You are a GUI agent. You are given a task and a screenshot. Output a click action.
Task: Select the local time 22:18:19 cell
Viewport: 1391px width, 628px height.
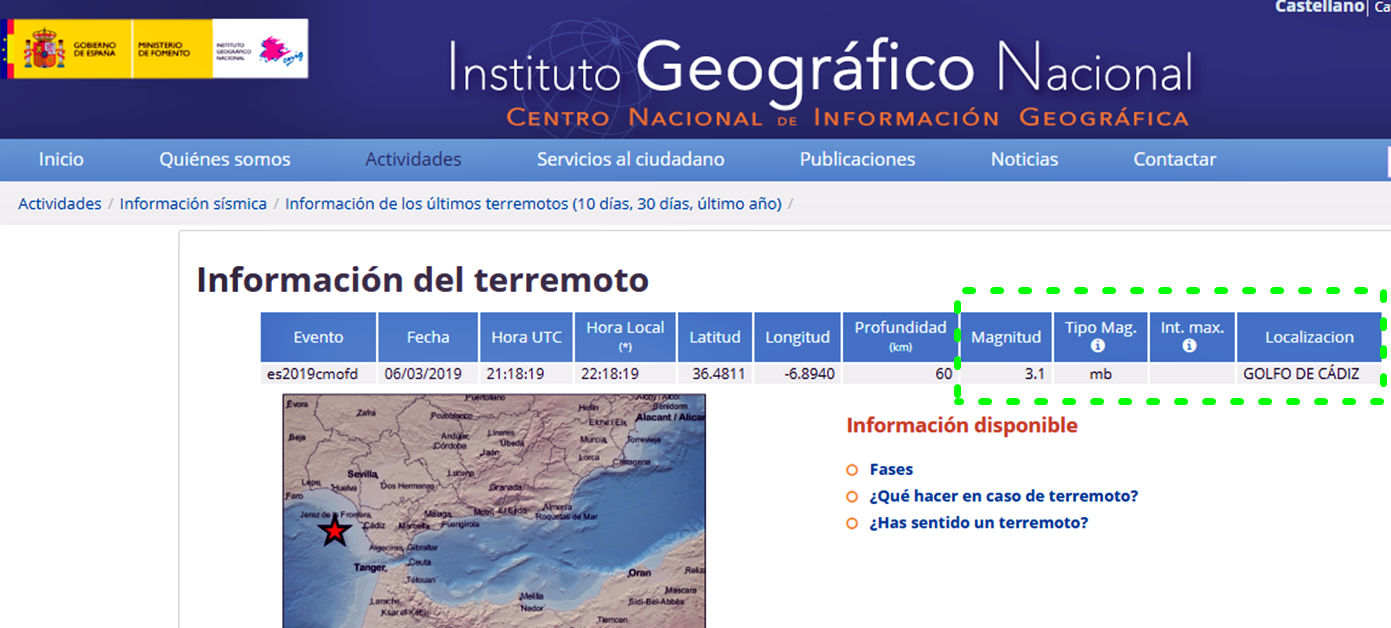coord(626,374)
